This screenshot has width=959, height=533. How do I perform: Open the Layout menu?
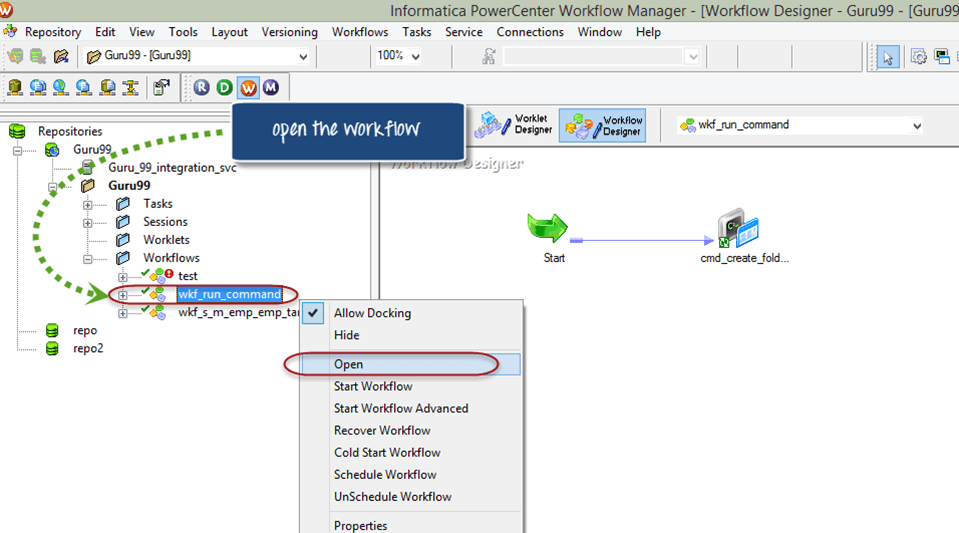click(x=229, y=32)
